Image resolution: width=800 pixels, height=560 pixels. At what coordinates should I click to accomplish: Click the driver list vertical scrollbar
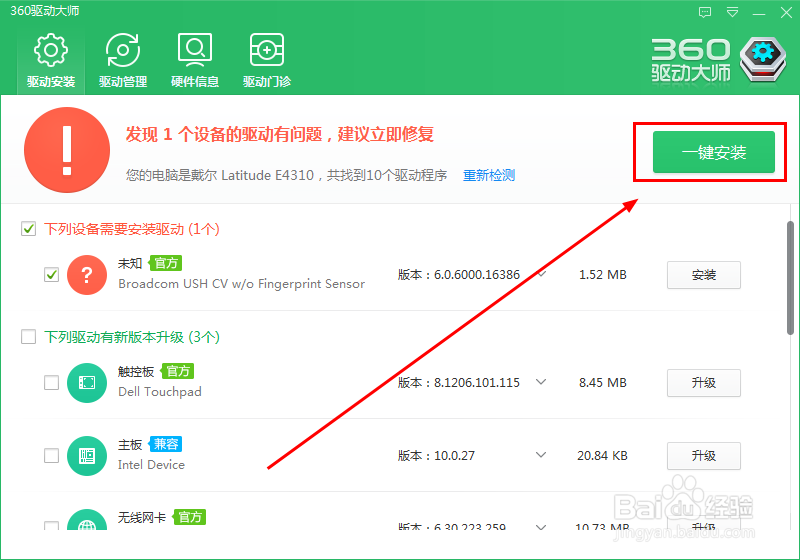click(x=790, y=278)
